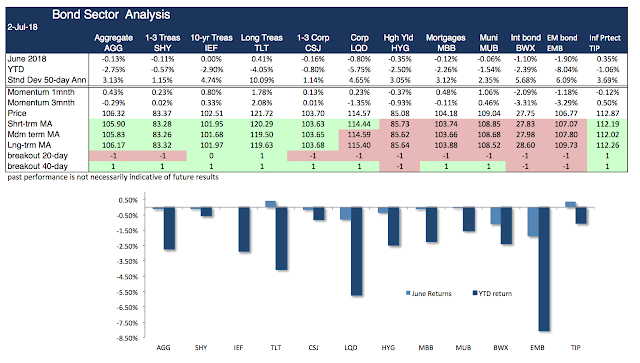Select the EMB YTD value -8.04%
640x363 pixels.
point(566,69)
